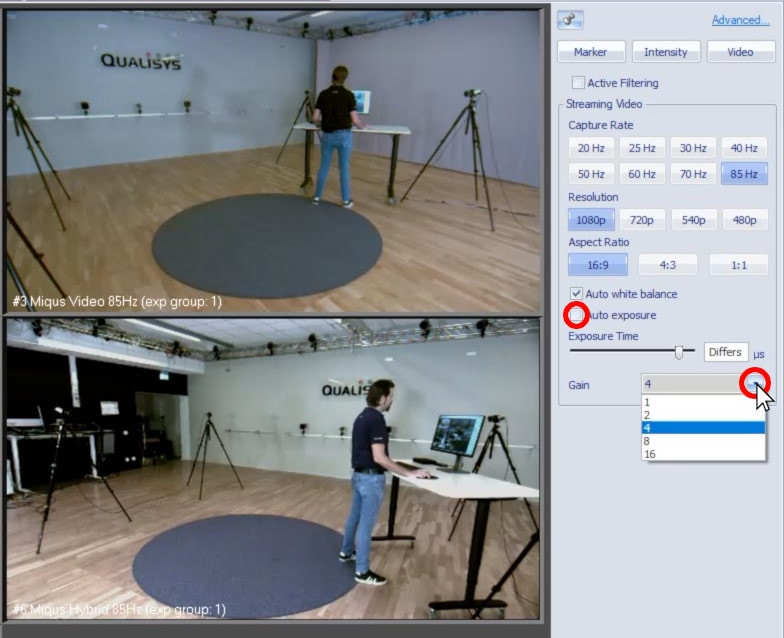Screen dimensions: 784x638
Task: Uncheck Auto white balance
Action: tap(577, 294)
